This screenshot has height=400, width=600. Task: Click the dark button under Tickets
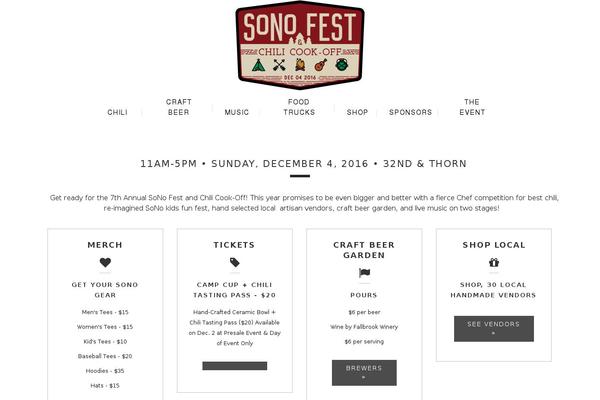click(x=235, y=366)
